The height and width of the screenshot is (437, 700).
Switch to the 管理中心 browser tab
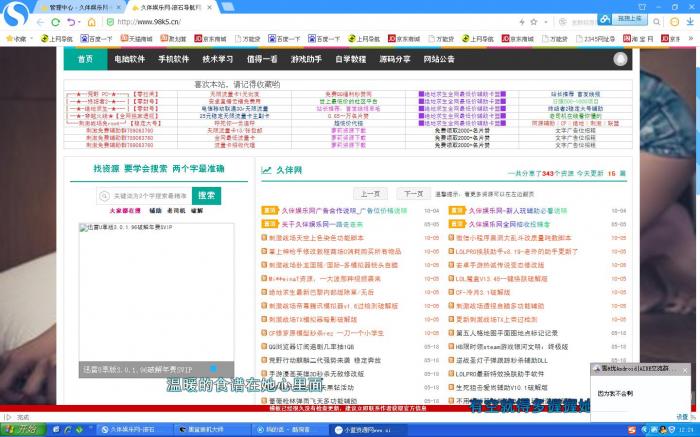coord(85,6)
